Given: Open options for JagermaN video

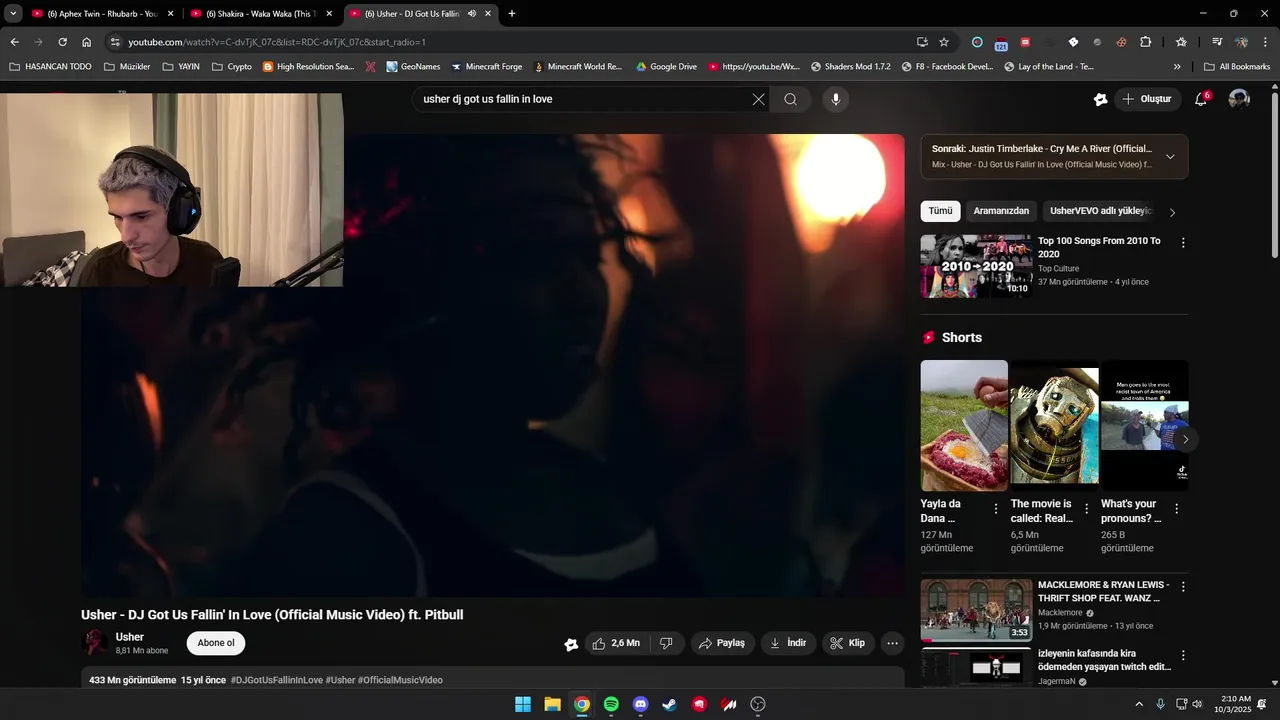Looking at the screenshot, I should pos(1183,655).
